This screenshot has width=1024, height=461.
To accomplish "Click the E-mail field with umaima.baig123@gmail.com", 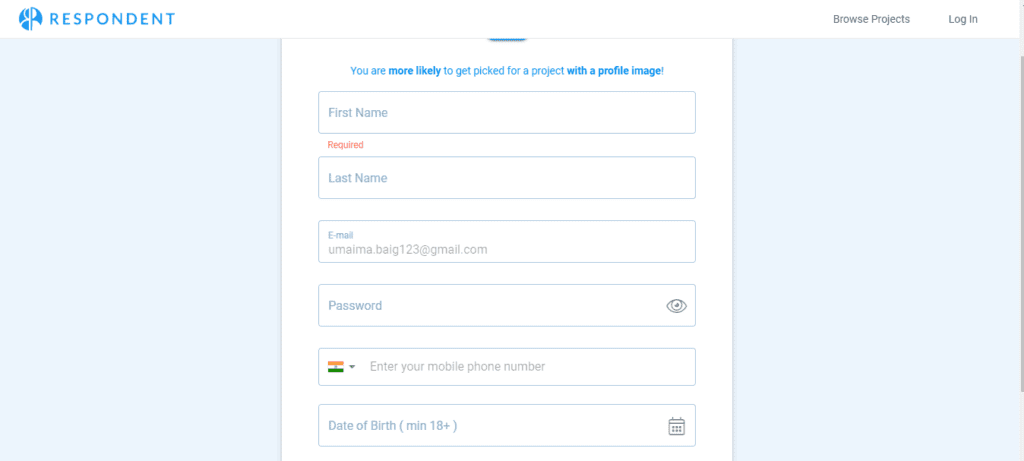I will [x=507, y=242].
